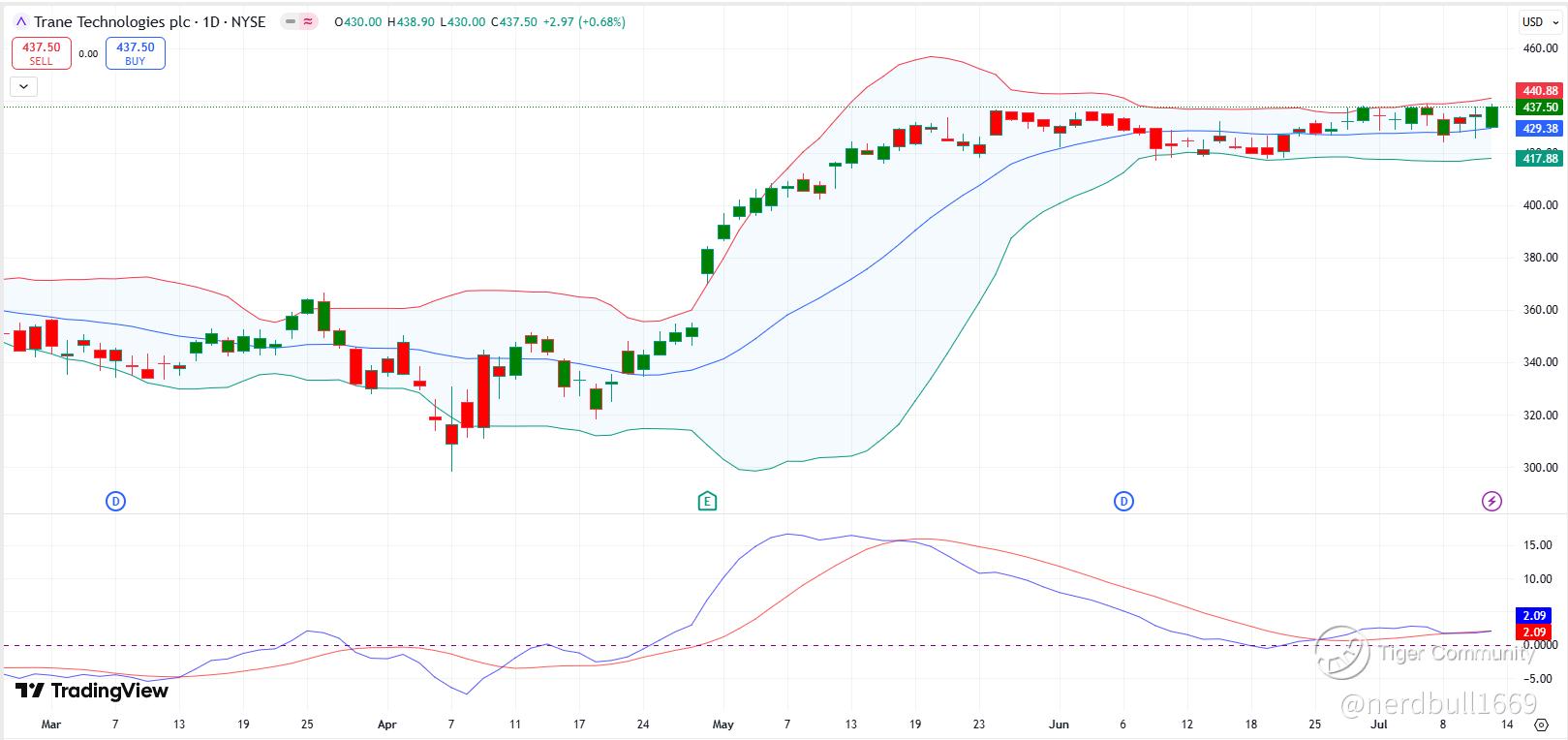This screenshot has height=740, width=1568.
Task: Click the 360.00 price axis label
Action: click(1540, 310)
